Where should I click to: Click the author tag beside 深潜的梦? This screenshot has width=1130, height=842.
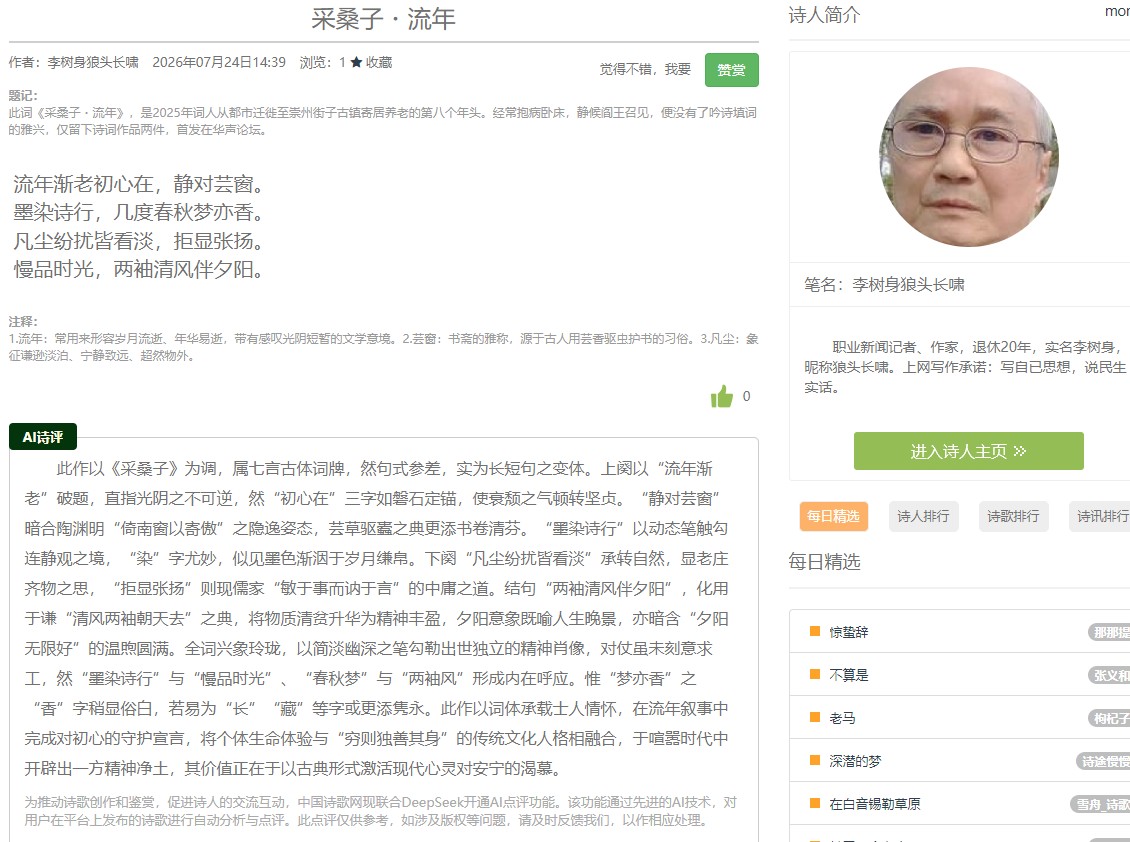pyautogui.click(x=1103, y=761)
